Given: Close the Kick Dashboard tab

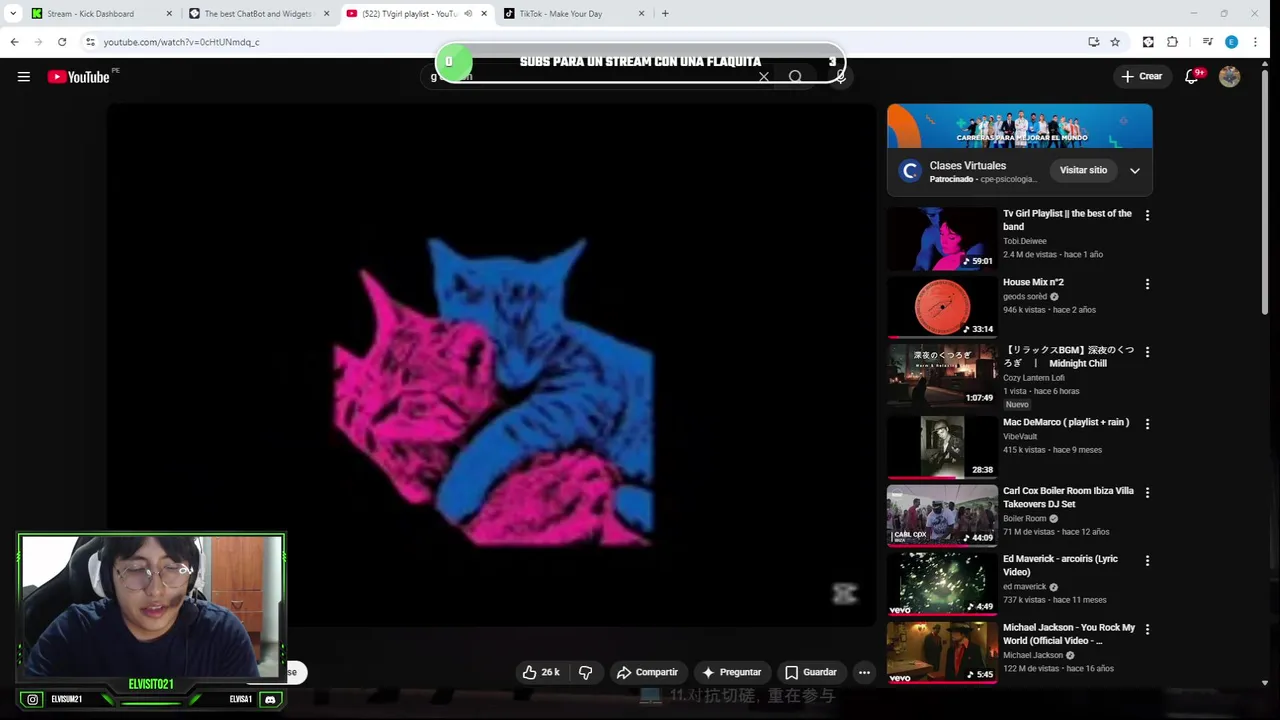Looking at the screenshot, I should point(168,14).
